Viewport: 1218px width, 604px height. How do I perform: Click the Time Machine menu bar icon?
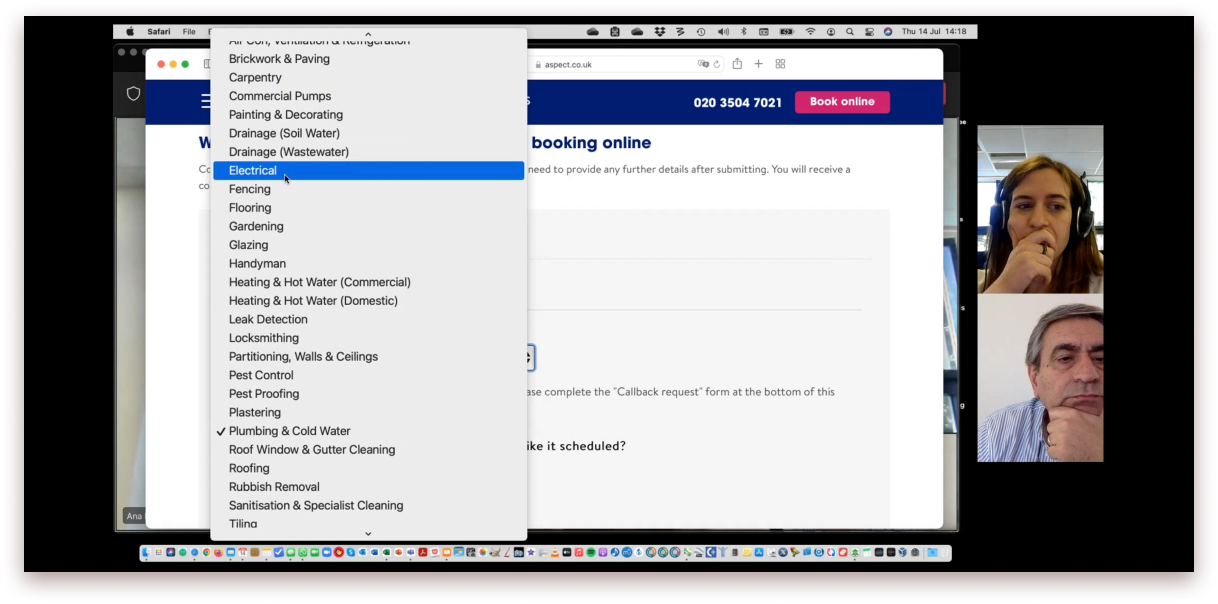click(701, 32)
